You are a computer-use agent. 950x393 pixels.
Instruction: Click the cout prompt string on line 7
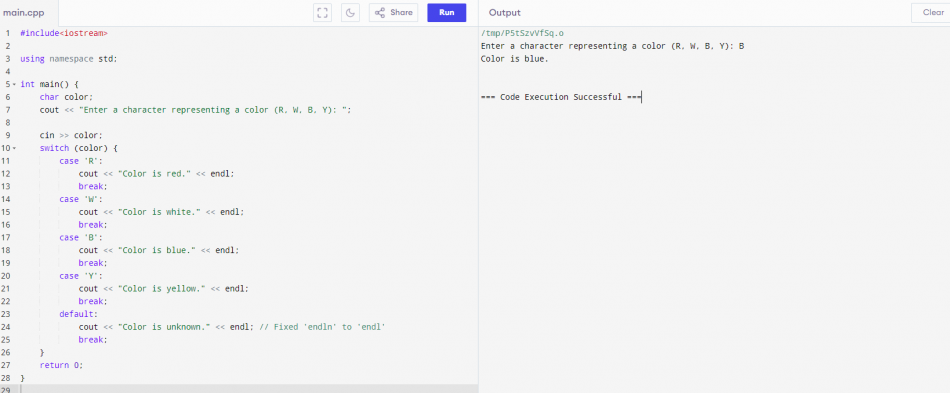click(213, 110)
